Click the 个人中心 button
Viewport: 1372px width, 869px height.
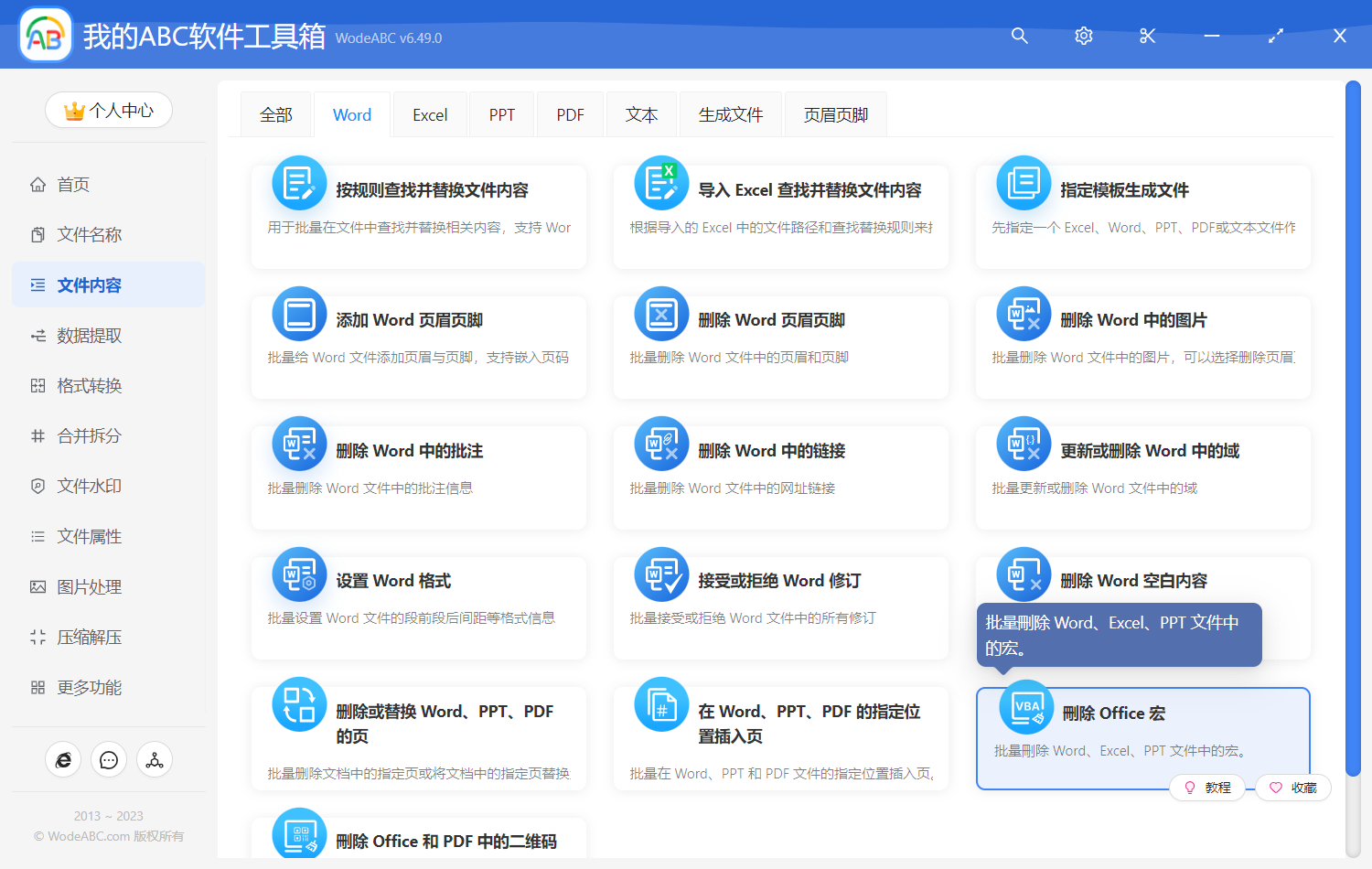[x=109, y=111]
